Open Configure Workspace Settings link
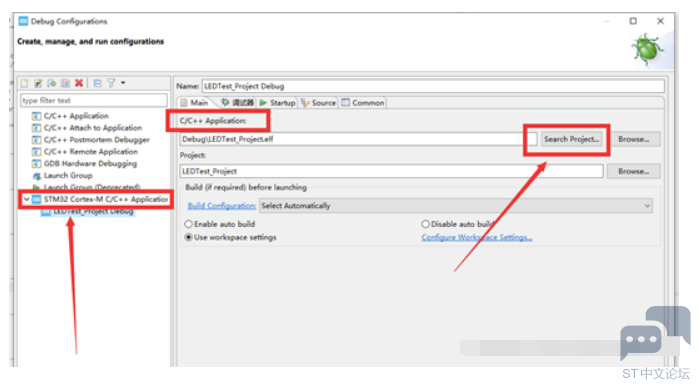The height and width of the screenshot is (389, 699). [x=477, y=237]
